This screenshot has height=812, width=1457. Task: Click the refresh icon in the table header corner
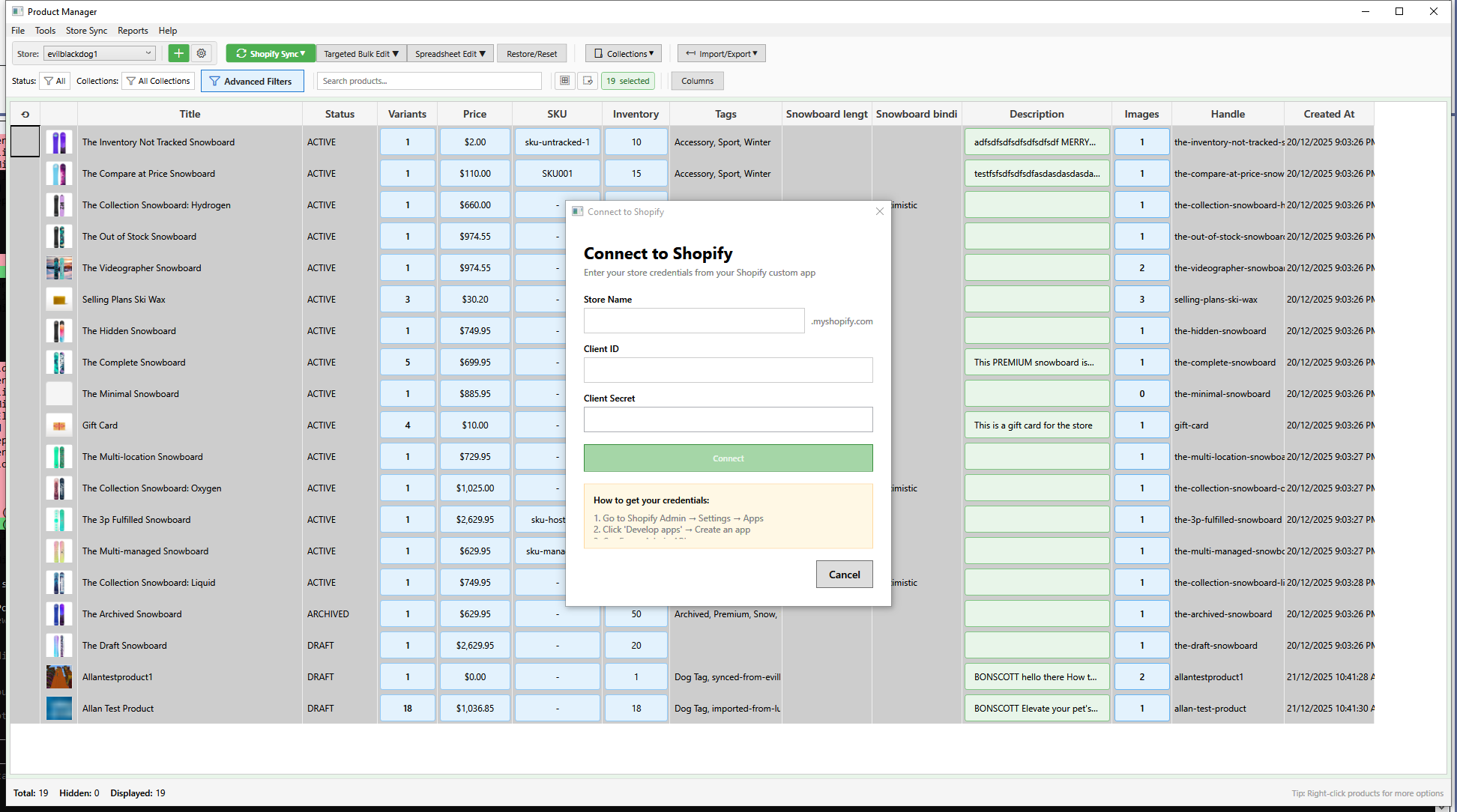tap(25, 113)
